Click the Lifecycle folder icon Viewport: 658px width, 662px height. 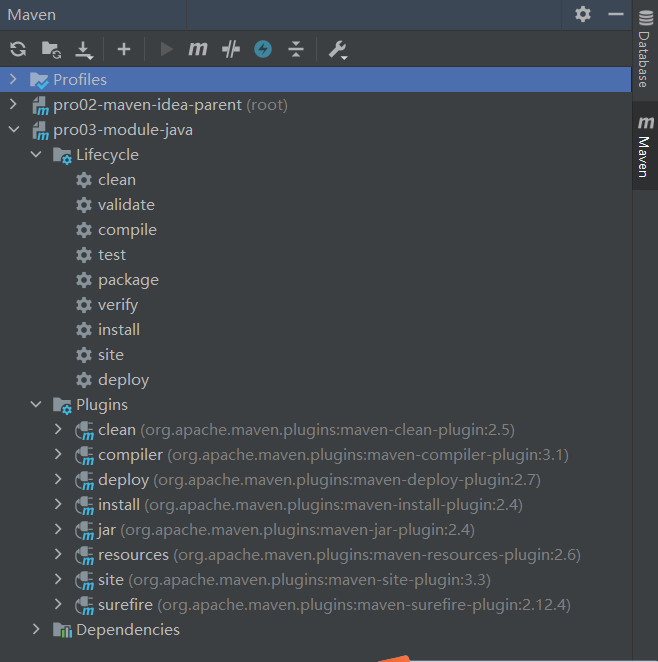tap(62, 155)
